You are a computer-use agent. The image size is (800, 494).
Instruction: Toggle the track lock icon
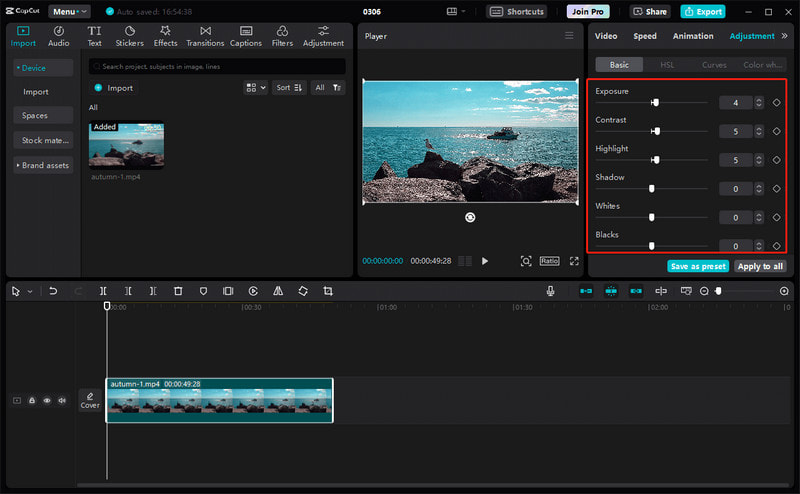click(32, 401)
